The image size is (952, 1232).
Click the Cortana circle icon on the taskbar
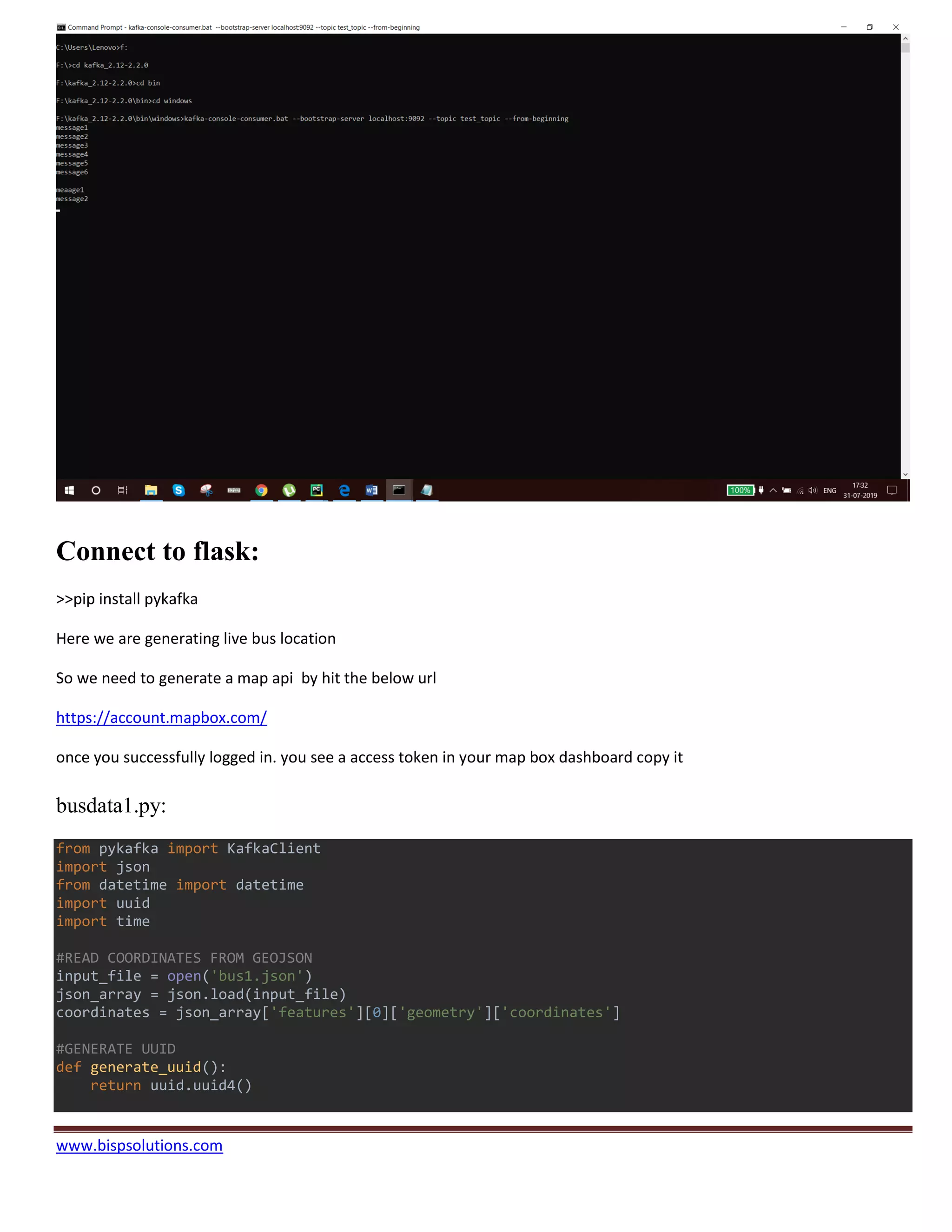[96, 490]
